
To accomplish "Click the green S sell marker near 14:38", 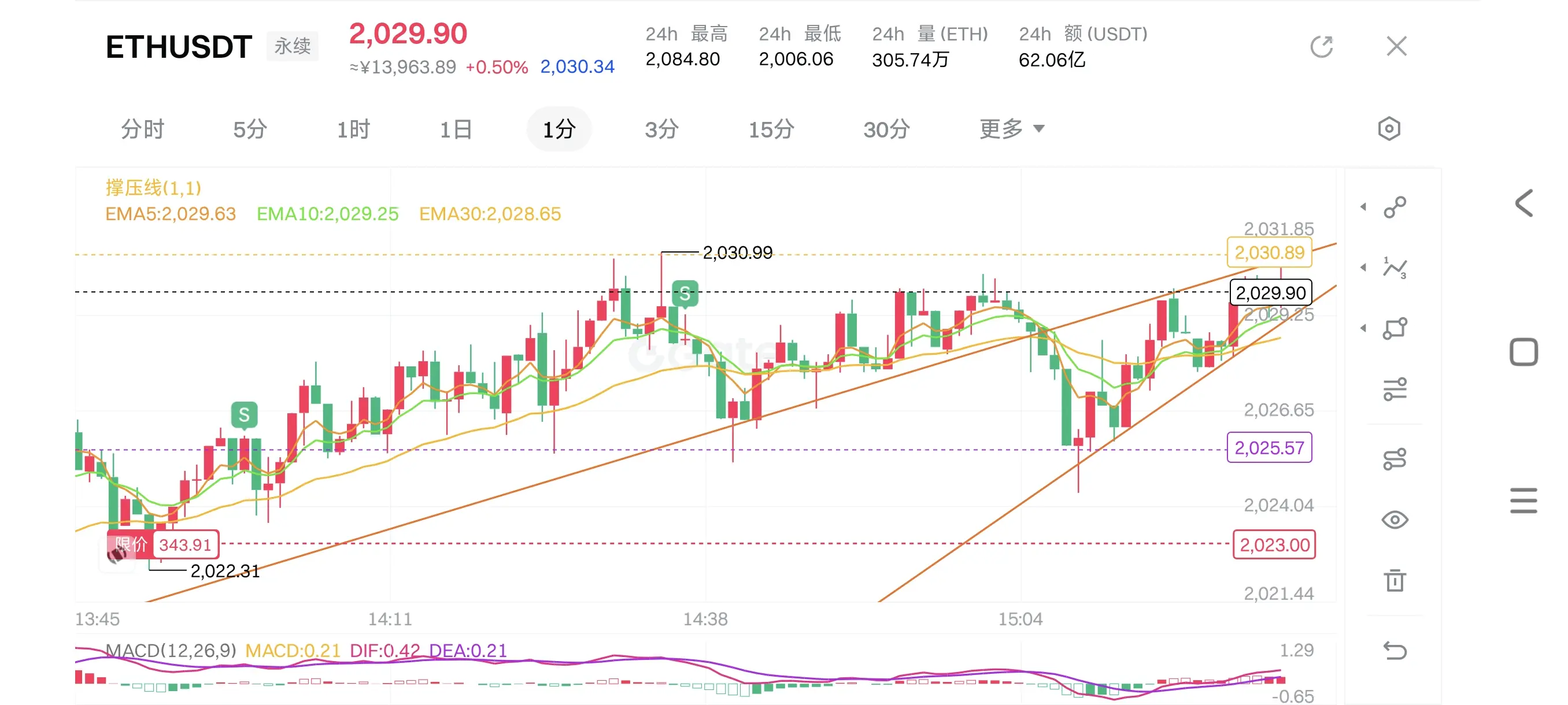I will click(x=685, y=294).
